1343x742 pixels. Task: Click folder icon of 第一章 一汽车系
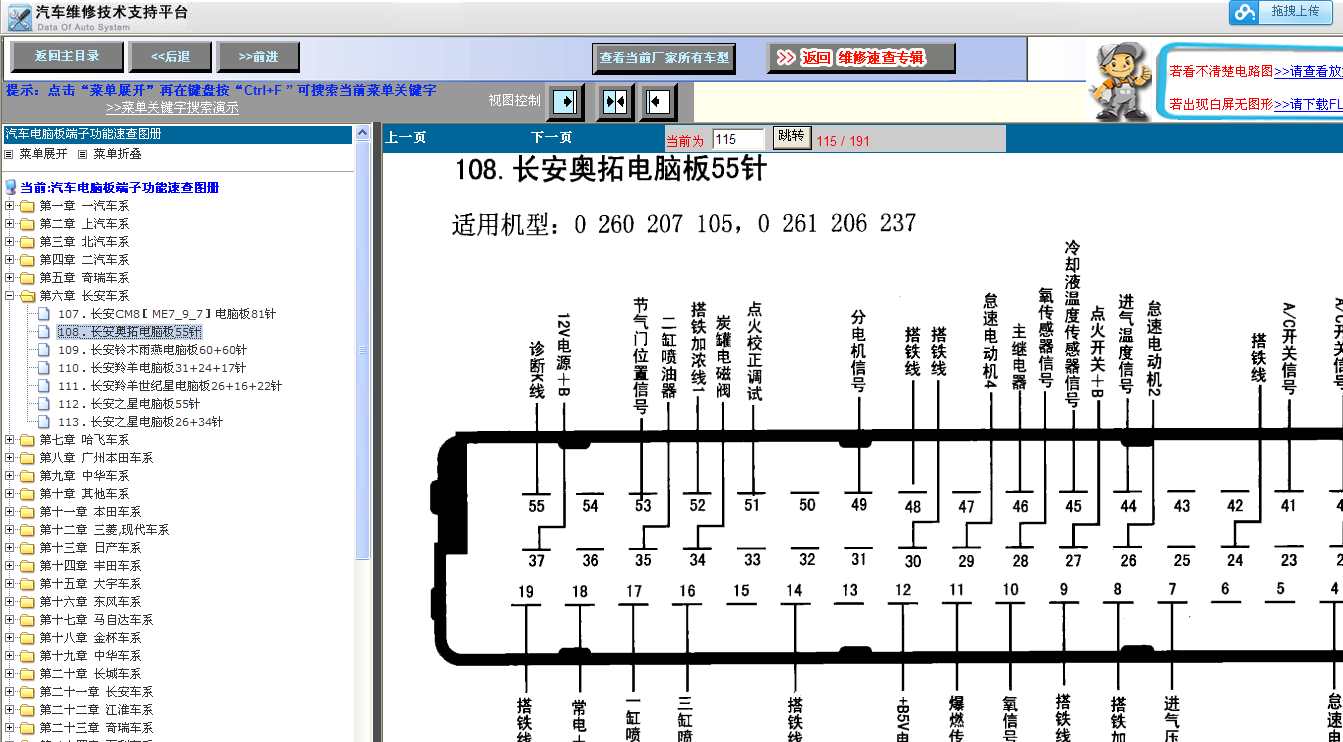(x=27, y=206)
